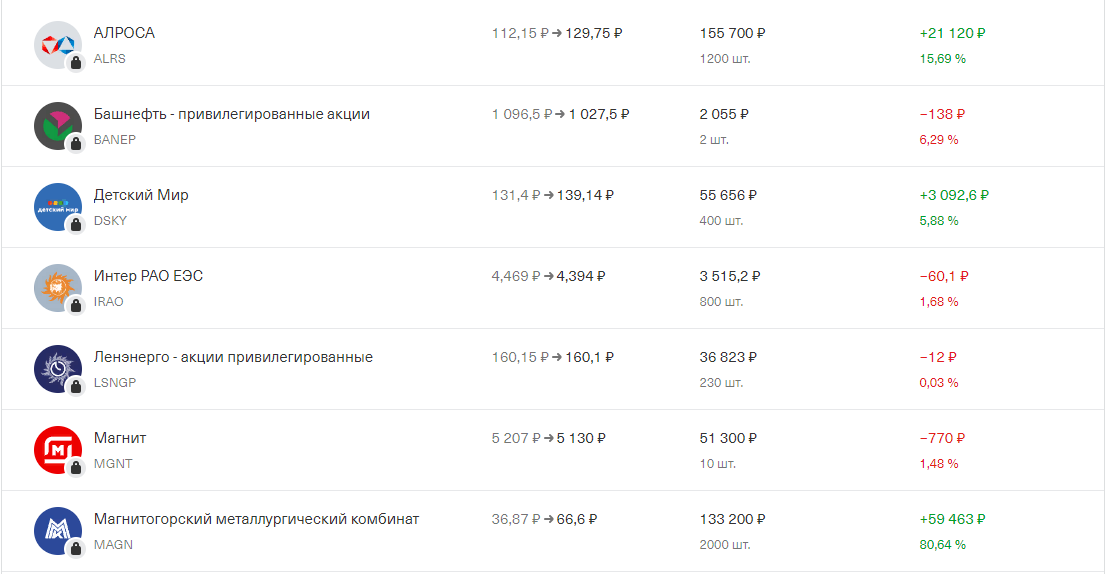Screen dimensions: 1105x574
Task: Select the Магнитогорский металлургический комбинат name
Action: tap(257, 519)
